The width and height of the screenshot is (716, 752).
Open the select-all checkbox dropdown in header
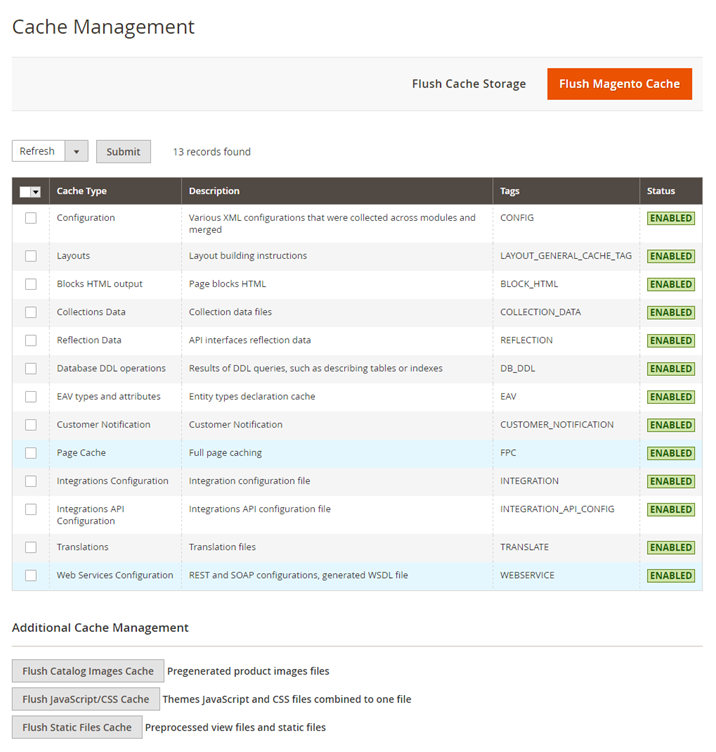tap(36, 192)
